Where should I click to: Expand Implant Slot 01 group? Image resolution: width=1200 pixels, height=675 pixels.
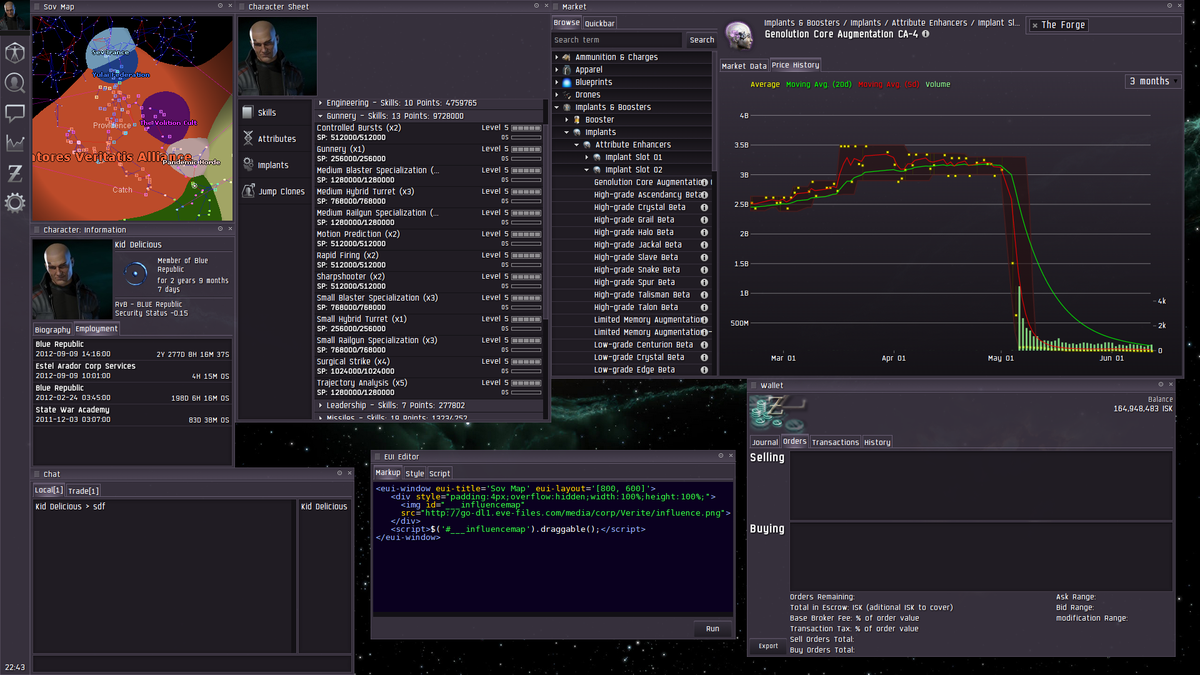point(587,157)
